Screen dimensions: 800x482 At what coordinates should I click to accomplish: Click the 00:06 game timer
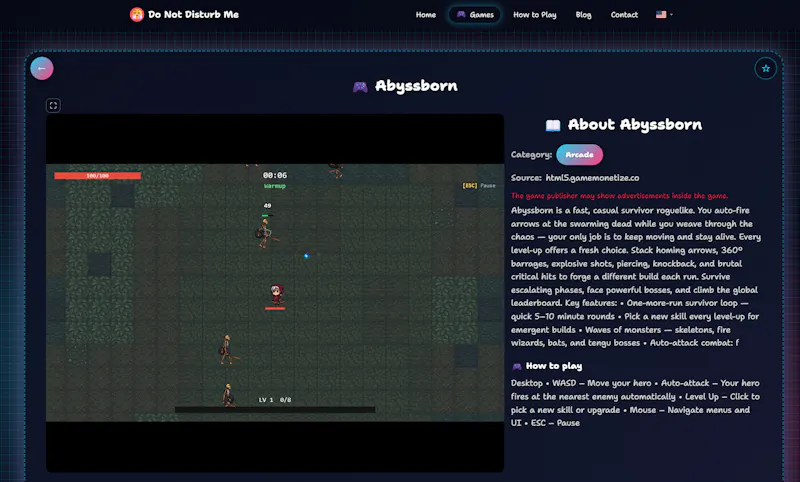point(274,175)
